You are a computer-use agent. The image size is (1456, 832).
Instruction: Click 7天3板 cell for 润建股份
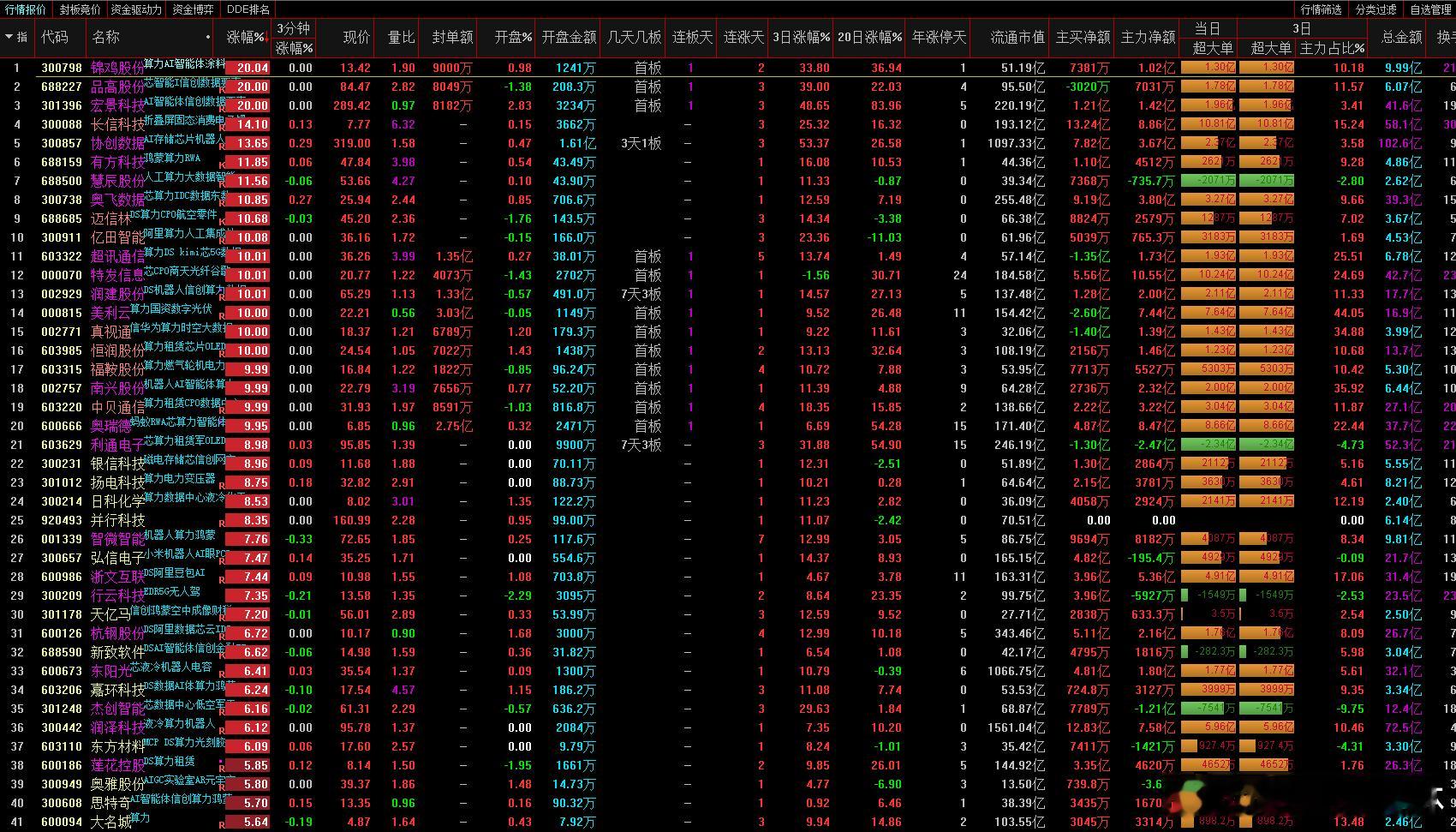641,294
